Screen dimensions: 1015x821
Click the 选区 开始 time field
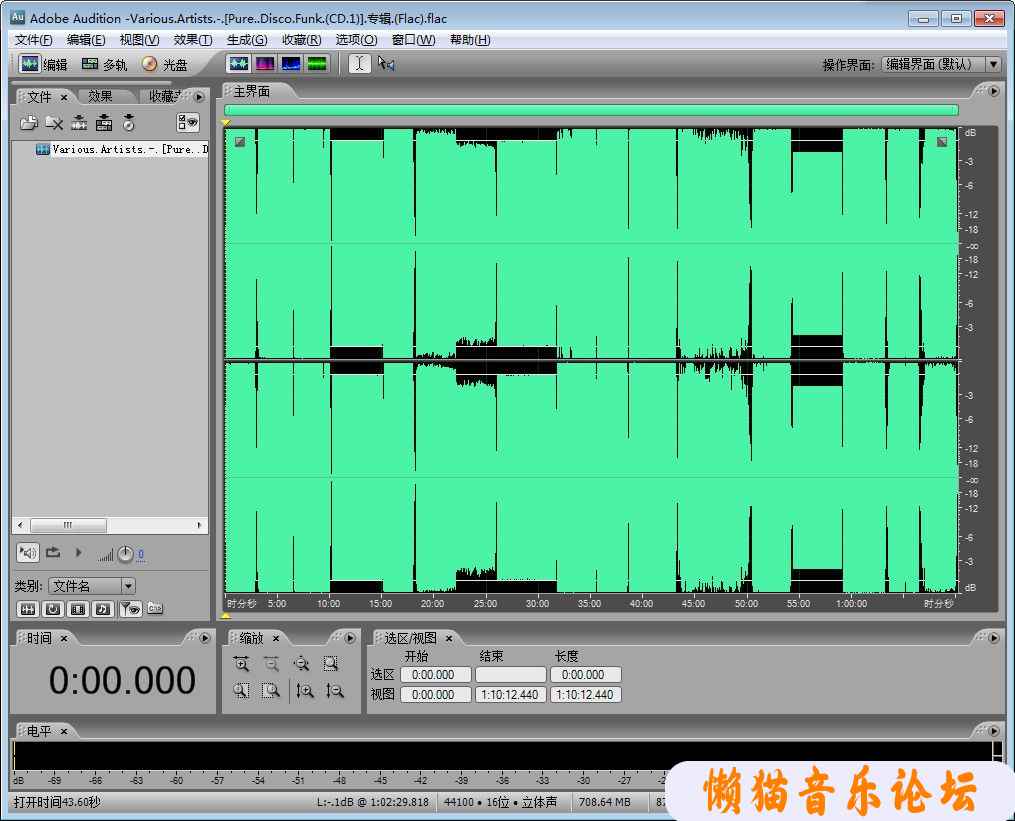[x=435, y=675]
